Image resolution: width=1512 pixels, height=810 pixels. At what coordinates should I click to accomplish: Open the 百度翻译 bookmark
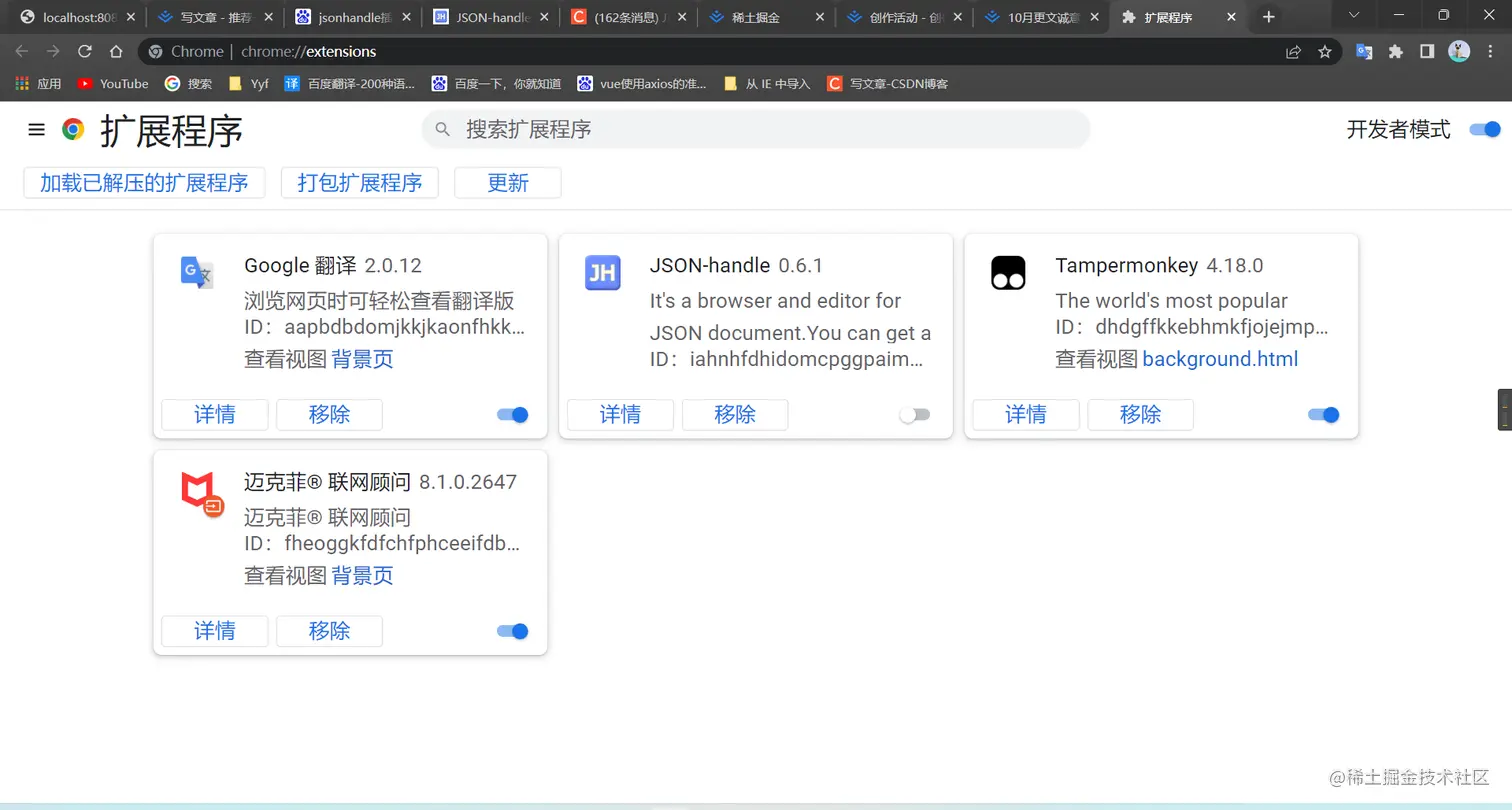[350, 84]
